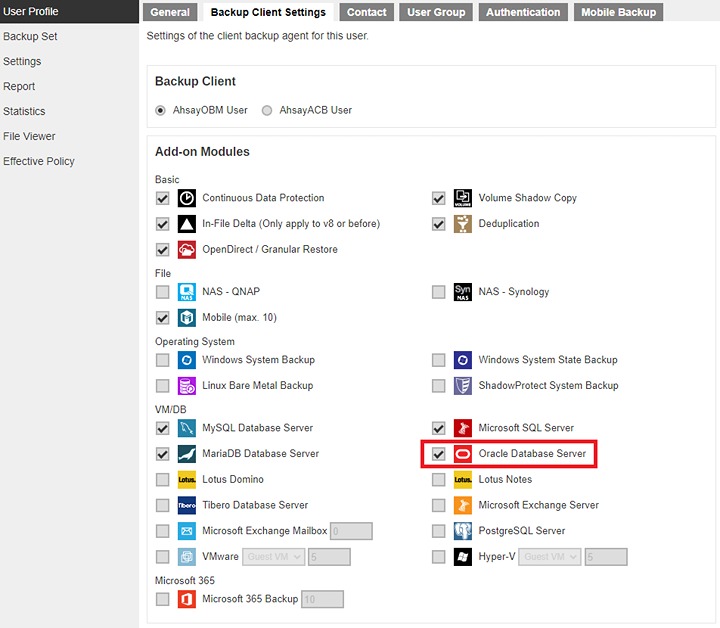This screenshot has height=628, width=720.
Task: Open the Mobile Backup tab
Action: tap(618, 12)
